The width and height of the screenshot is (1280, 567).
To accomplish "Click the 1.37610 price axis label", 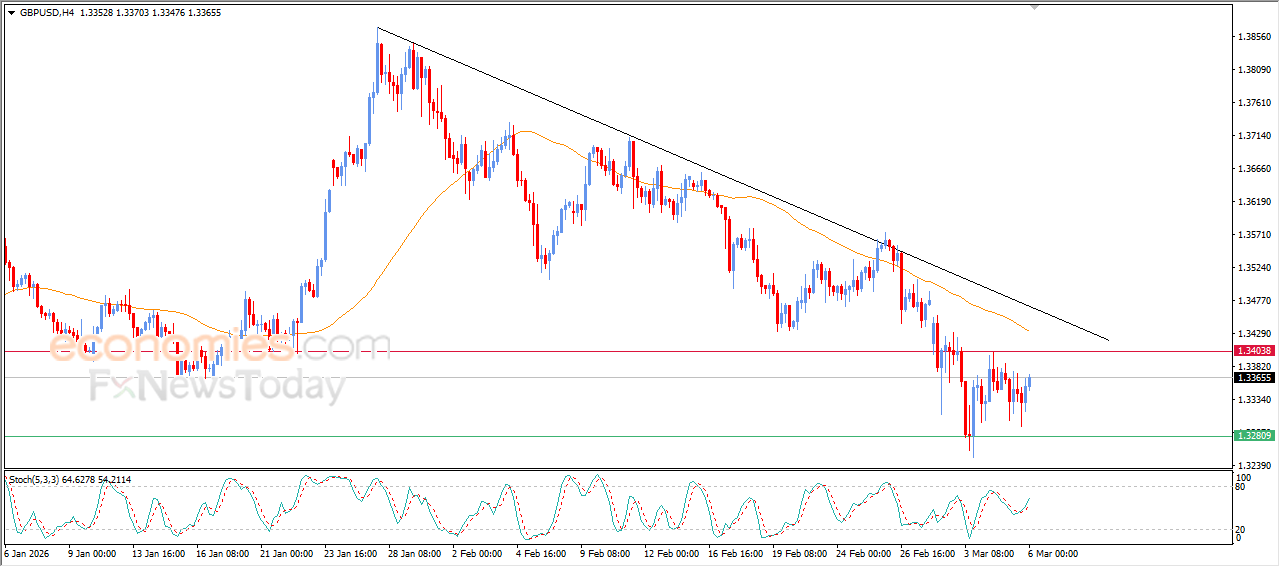I will coord(1254,103).
